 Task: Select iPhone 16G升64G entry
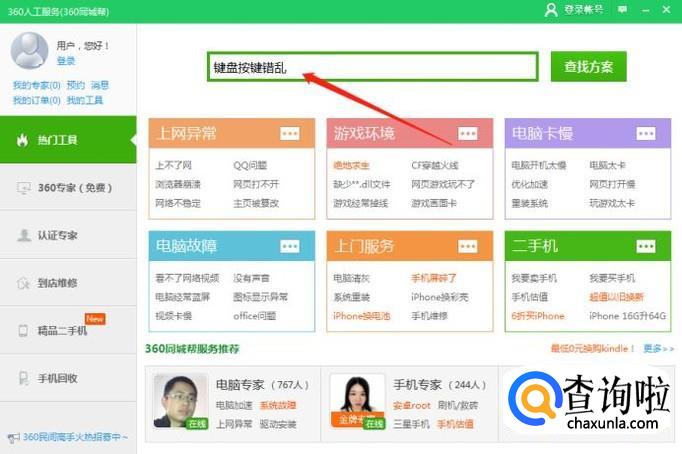tap(628, 316)
